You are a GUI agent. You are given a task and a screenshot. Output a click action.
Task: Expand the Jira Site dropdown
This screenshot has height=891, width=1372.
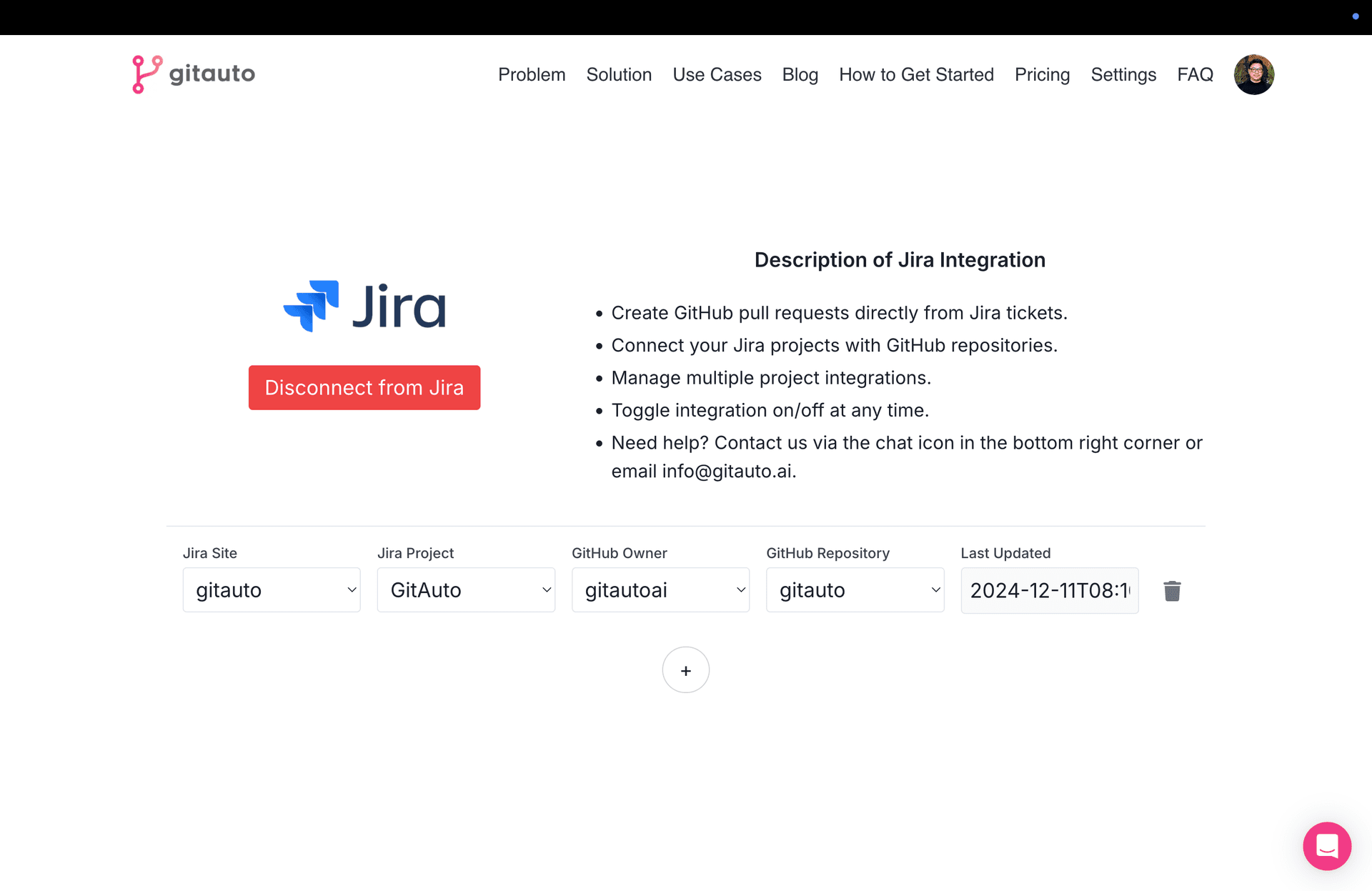(x=272, y=590)
